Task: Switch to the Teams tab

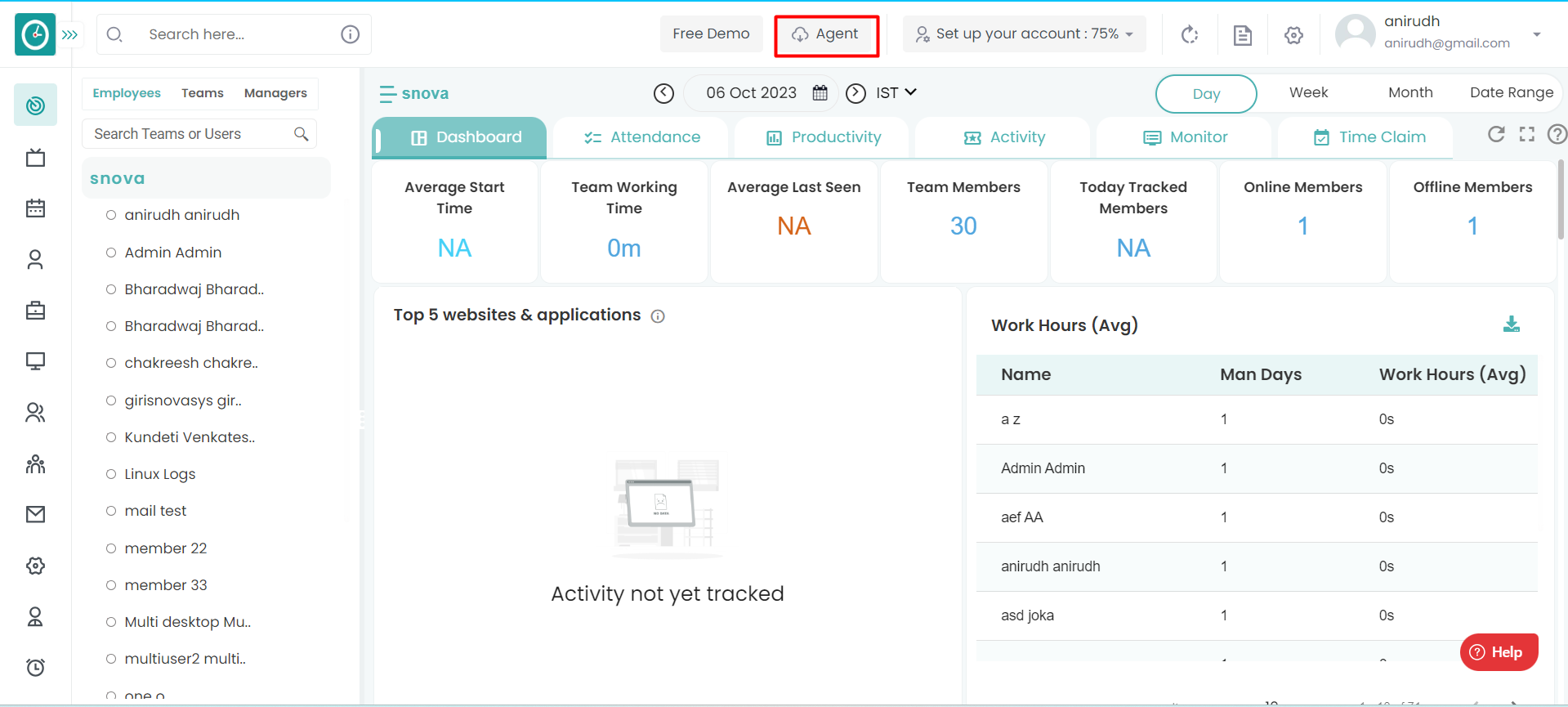Action: (203, 93)
